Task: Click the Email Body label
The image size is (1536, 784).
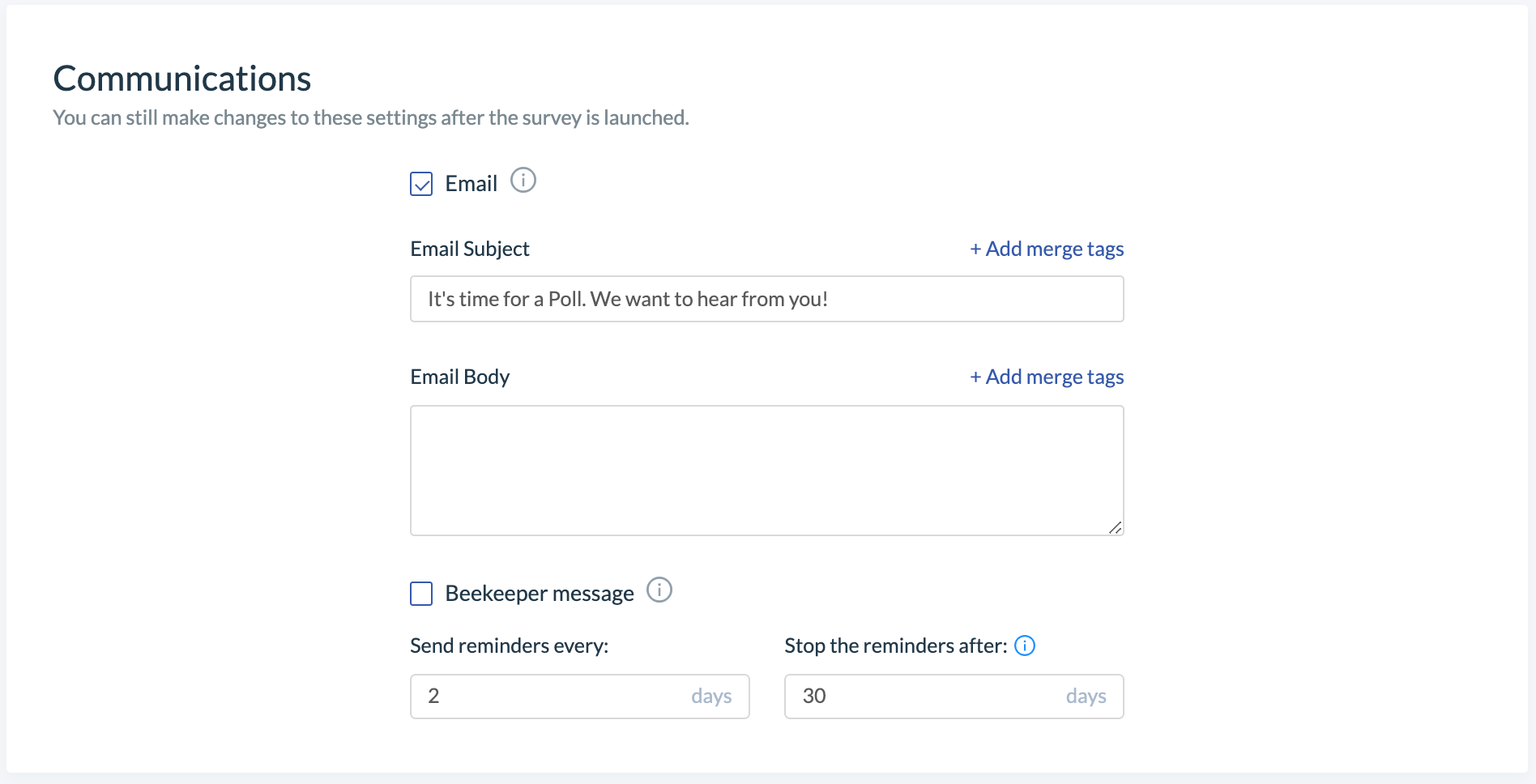Action: point(460,377)
